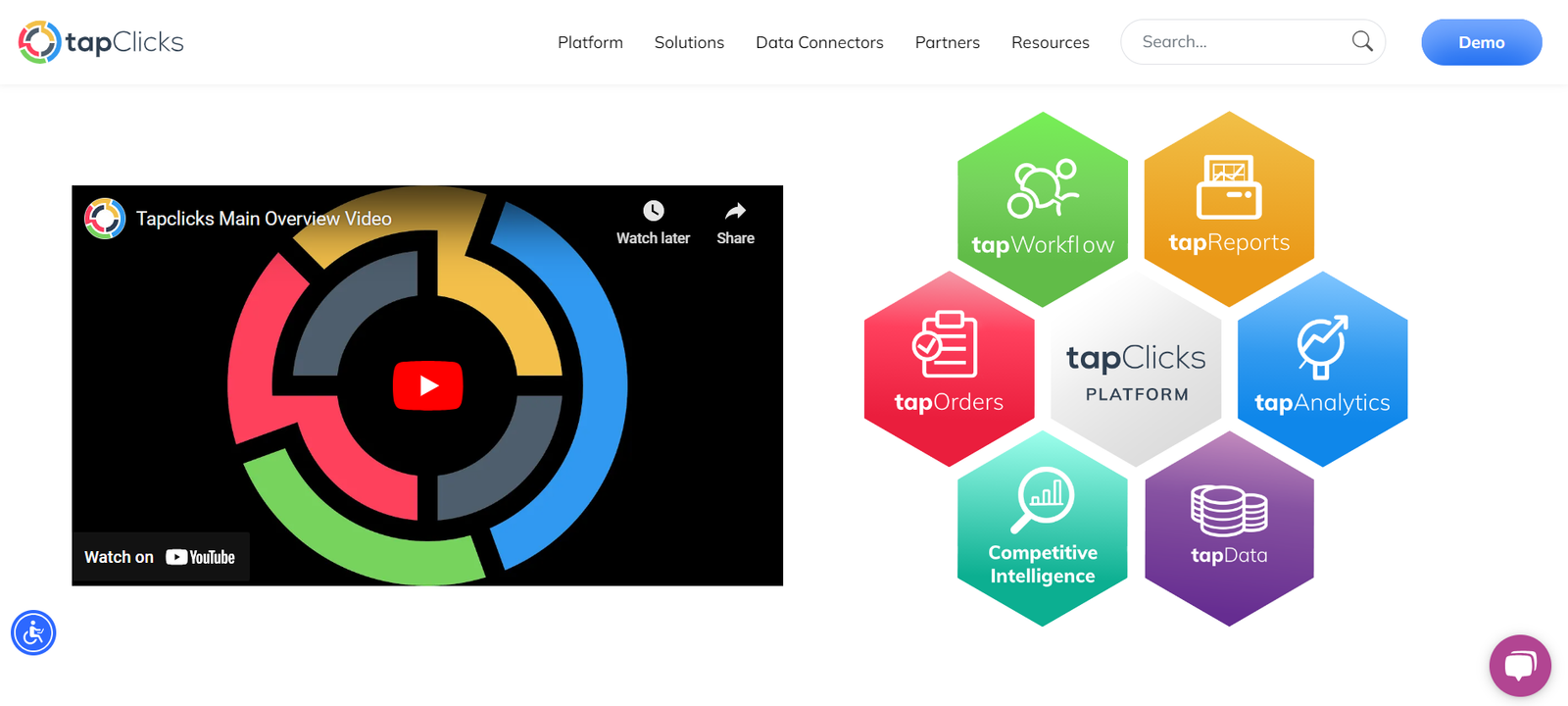Open the tapData hexagon
Image resolution: width=1568 pixels, height=706 pixels.
tap(1229, 529)
